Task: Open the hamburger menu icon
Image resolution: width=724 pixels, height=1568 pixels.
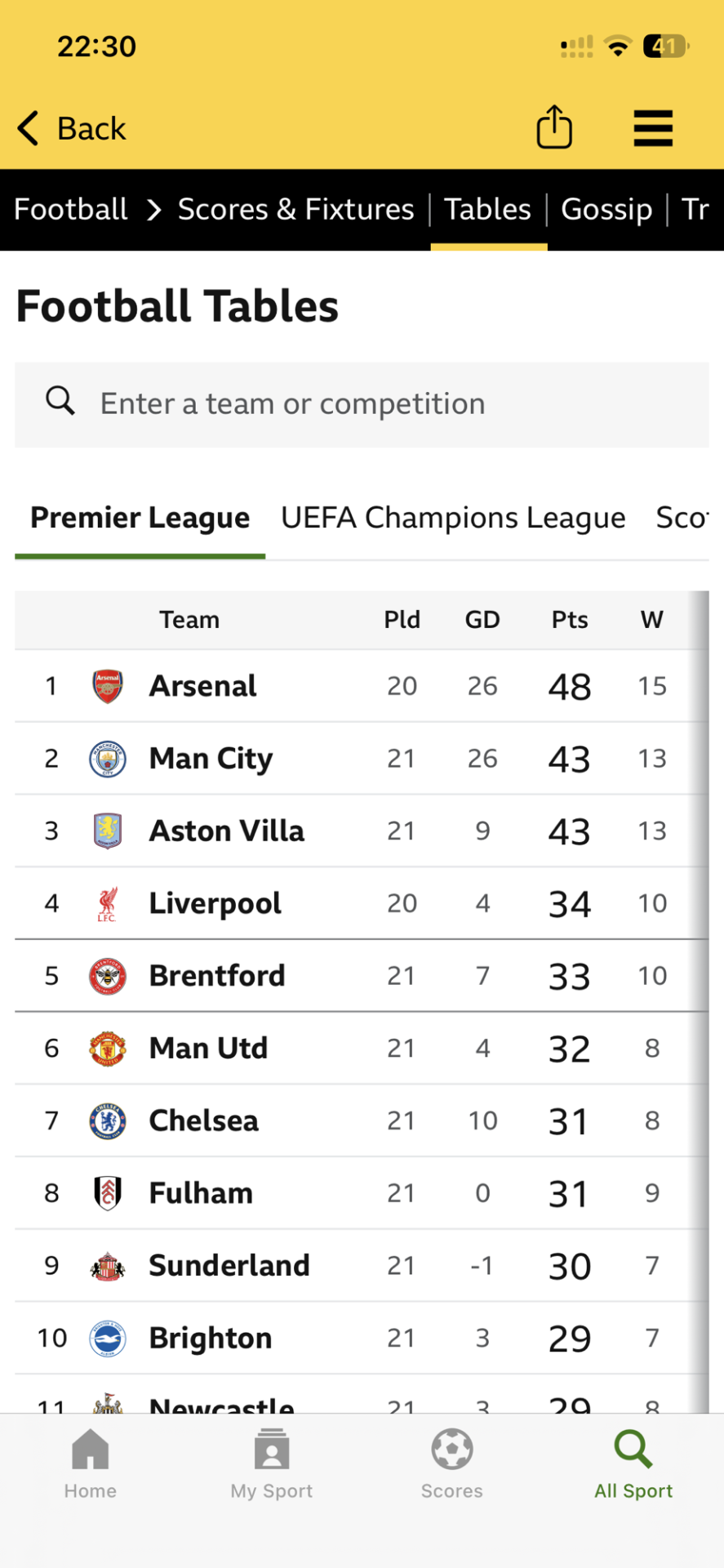Action: [653, 128]
